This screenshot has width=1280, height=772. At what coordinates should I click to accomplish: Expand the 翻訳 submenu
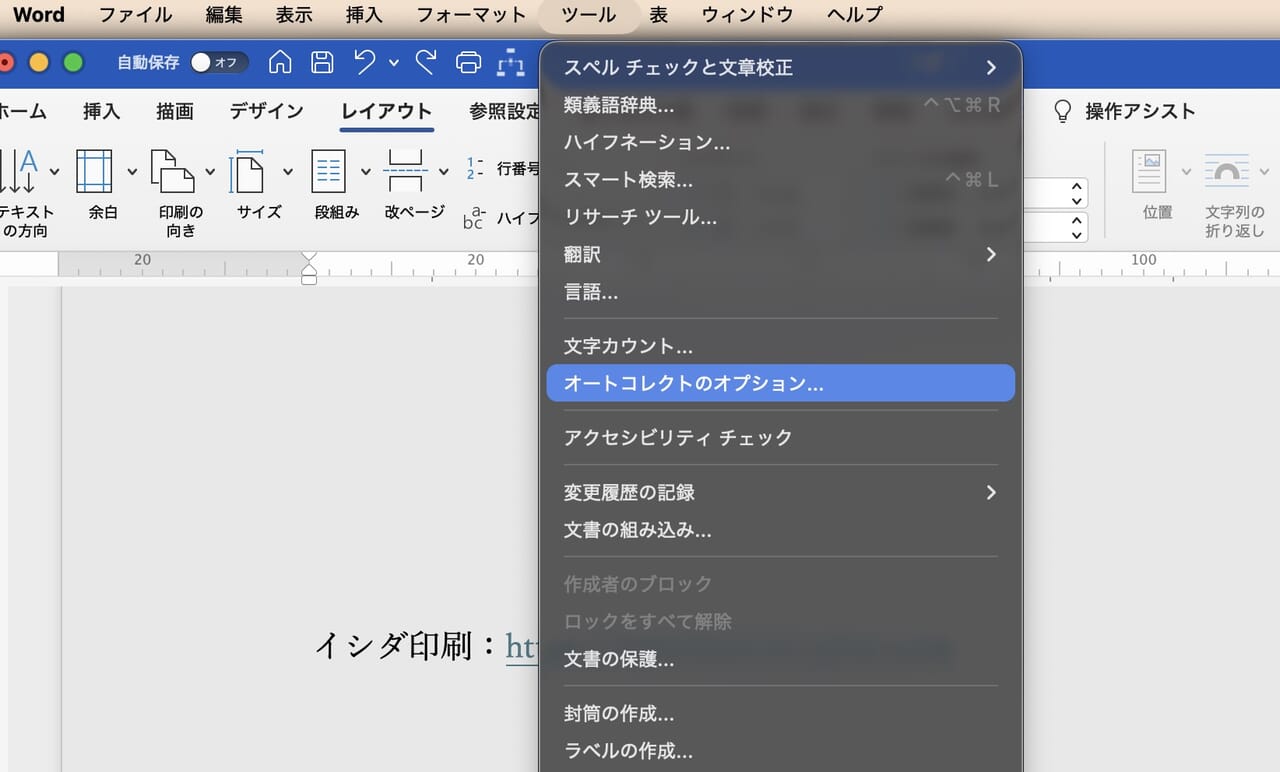coord(781,255)
